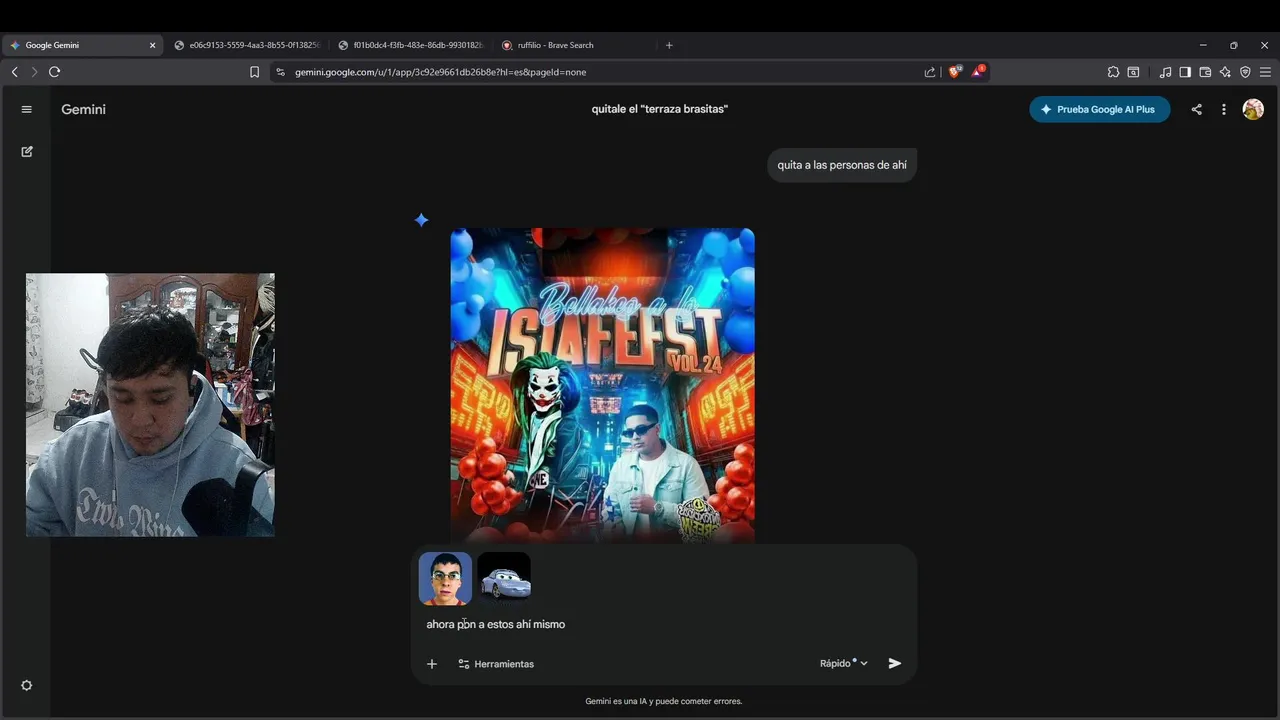1280x720 pixels.
Task: Toggle the browser sidebar panel icon
Action: pos(1185,72)
